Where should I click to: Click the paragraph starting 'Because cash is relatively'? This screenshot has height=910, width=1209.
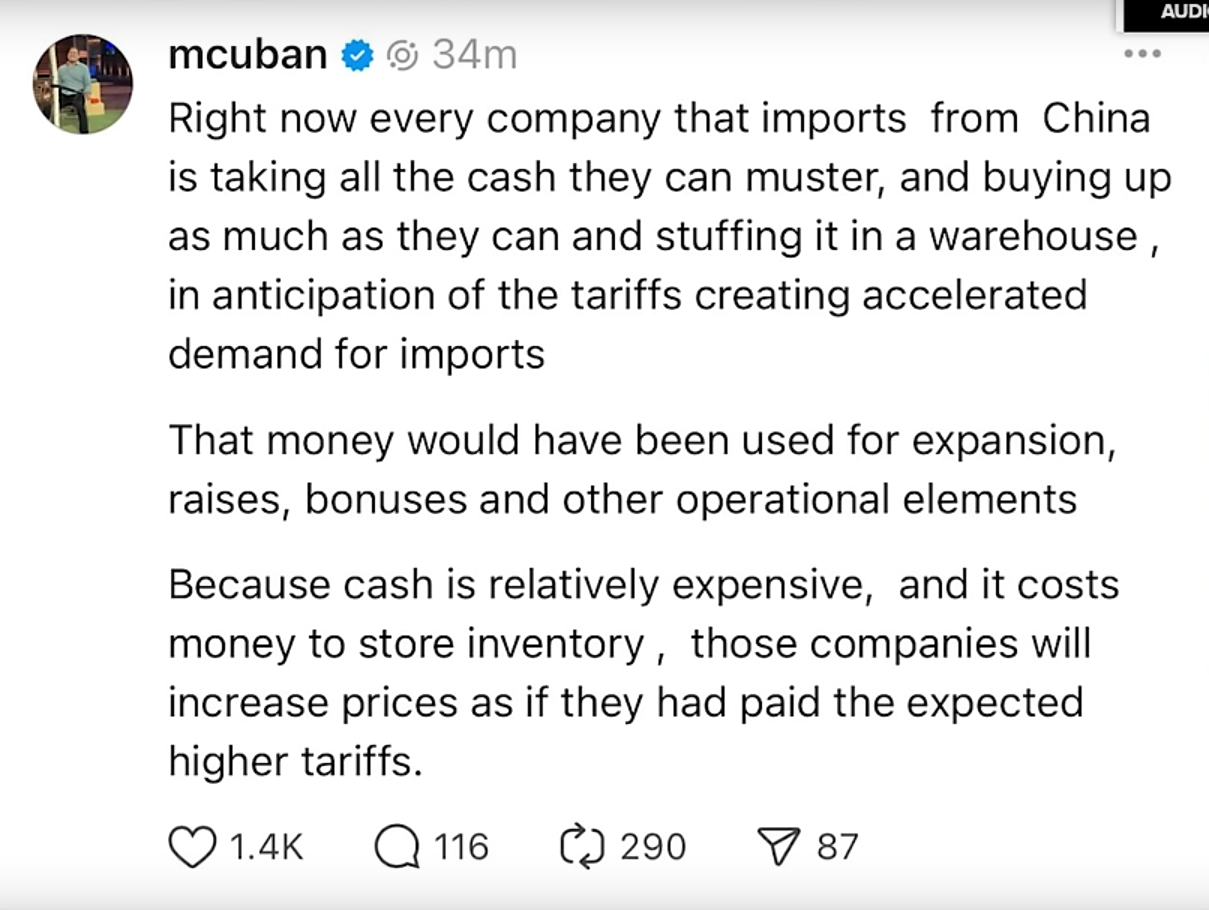point(643,673)
